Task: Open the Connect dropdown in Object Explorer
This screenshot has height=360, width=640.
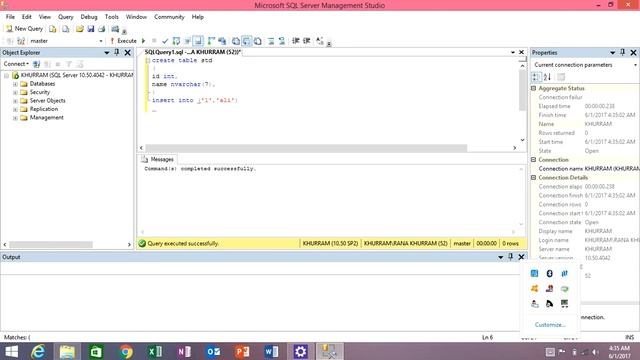Action: click(x=16, y=64)
